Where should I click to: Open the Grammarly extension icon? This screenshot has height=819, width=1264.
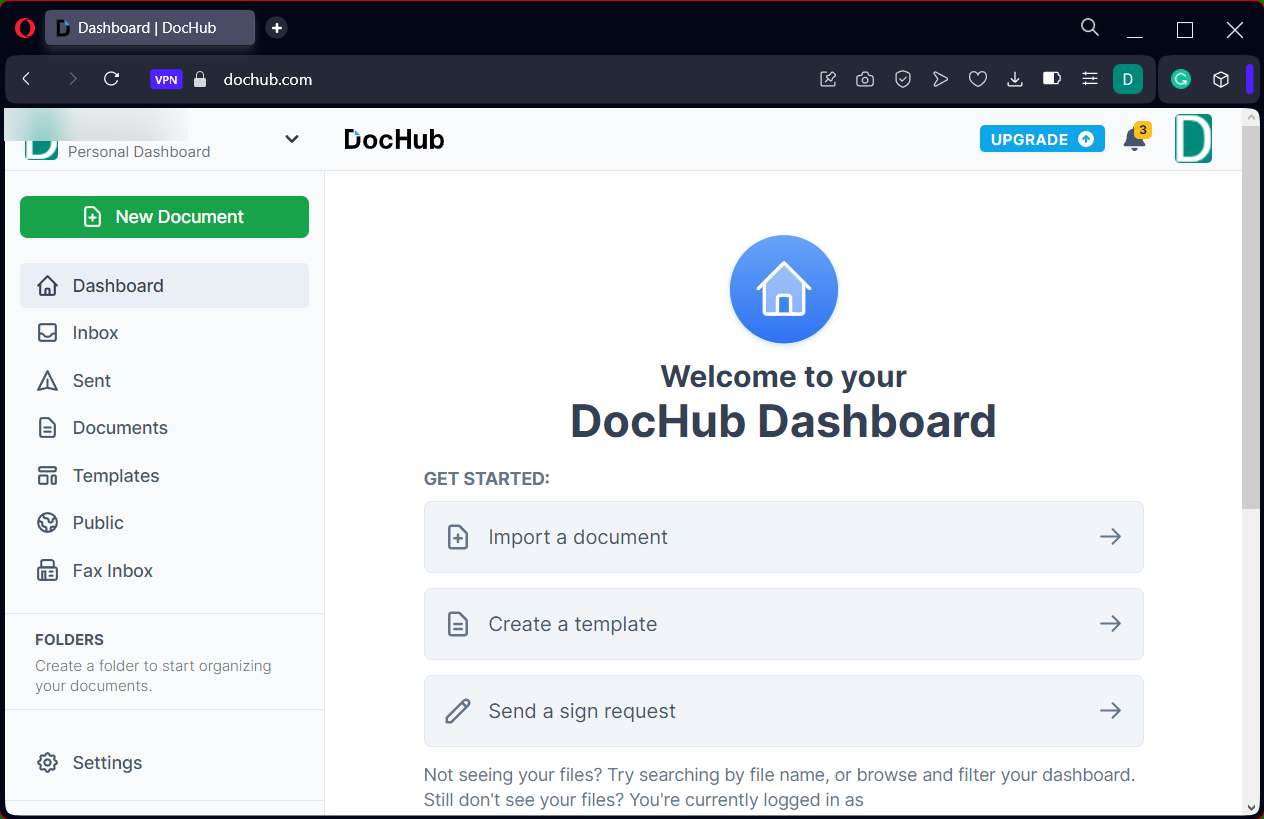(x=1181, y=79)
